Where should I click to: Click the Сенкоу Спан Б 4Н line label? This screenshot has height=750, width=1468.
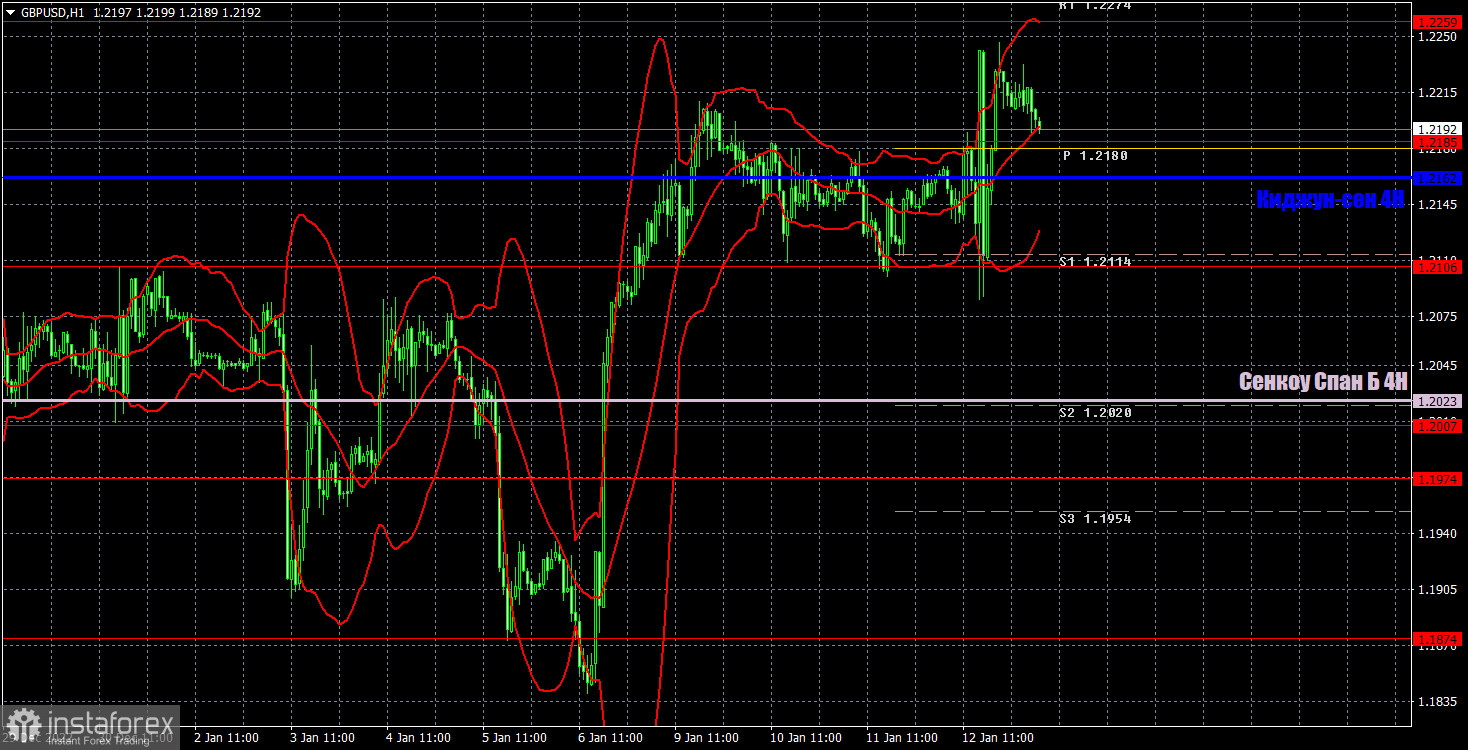tap(1323, 381)
